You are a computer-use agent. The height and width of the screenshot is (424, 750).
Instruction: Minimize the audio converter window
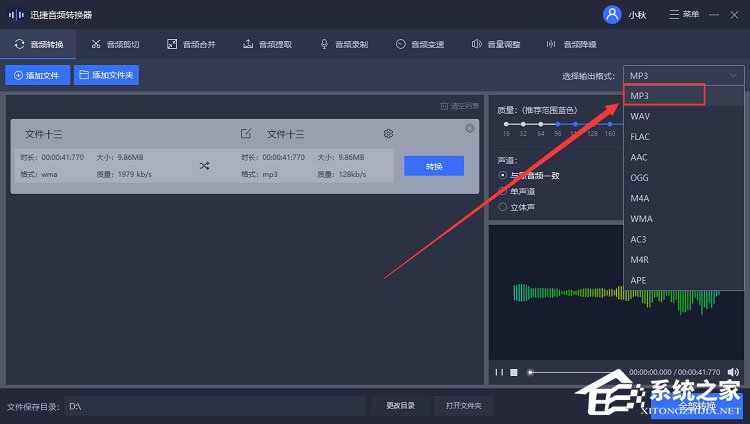click(x=714, y=15)
